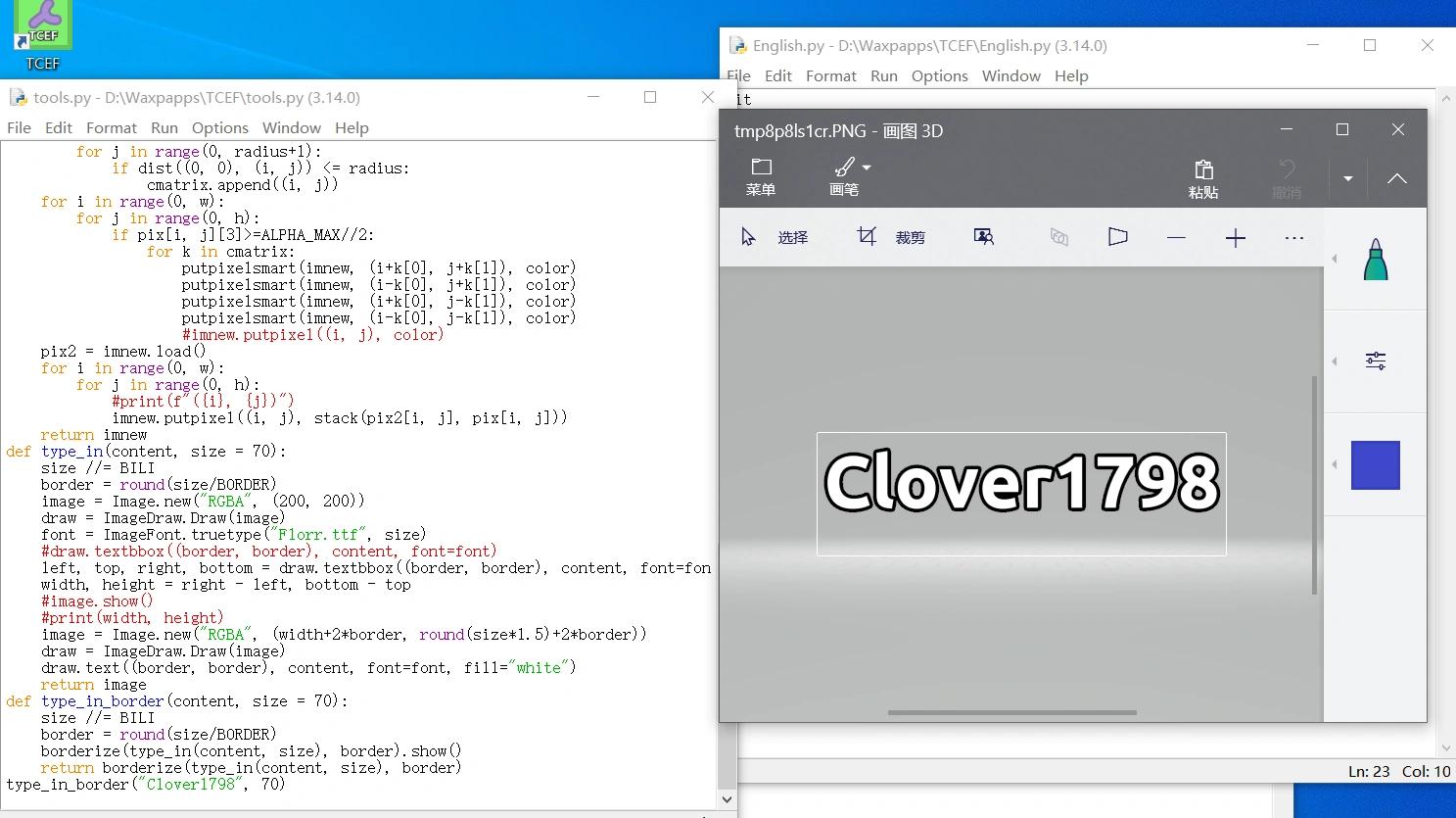Open the Format menu in tools.py window
The width and height of the screenshot is (1456, 818).
[x=111, y=127]
